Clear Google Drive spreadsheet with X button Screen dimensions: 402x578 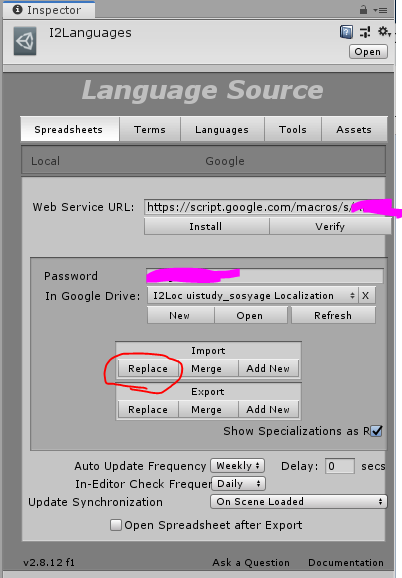point(366,296)
